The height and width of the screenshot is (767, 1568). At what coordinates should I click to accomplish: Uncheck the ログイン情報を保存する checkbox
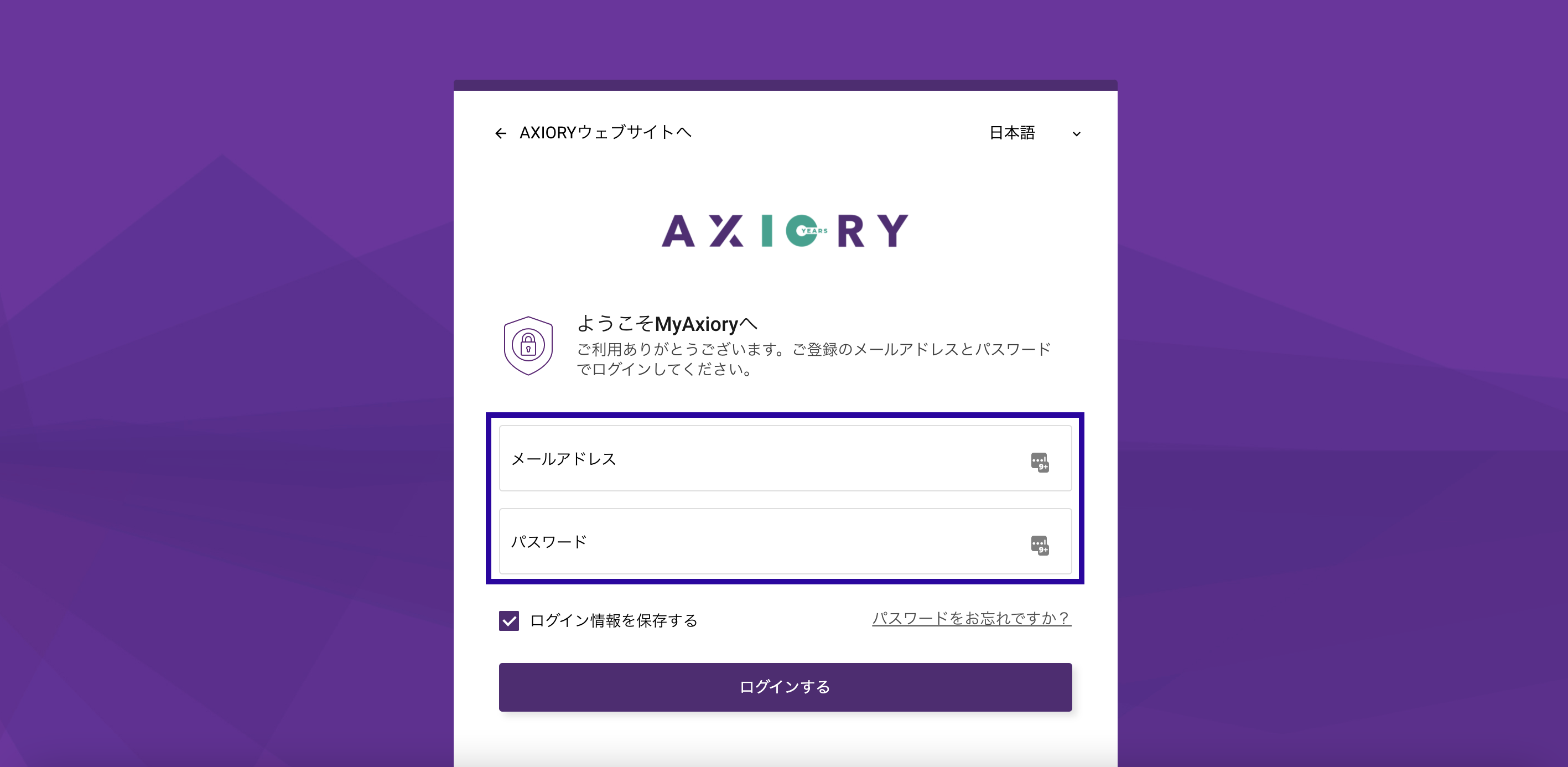pyautogui.click(x=509, y=621)
